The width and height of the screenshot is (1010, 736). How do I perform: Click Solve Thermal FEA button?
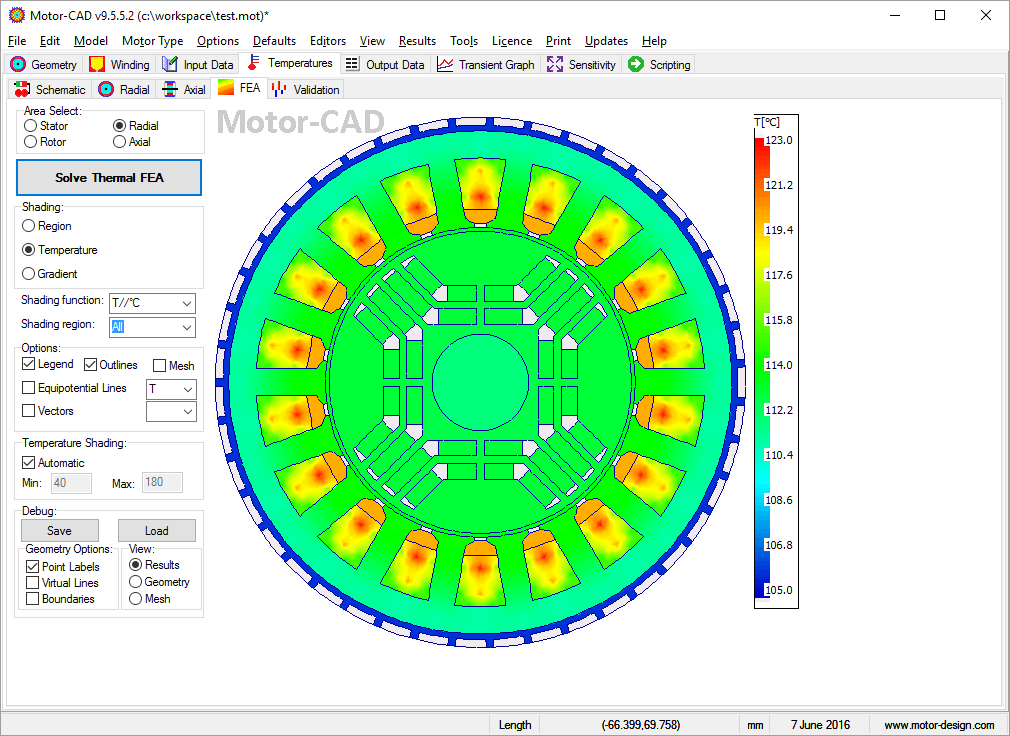coord(109,178)
